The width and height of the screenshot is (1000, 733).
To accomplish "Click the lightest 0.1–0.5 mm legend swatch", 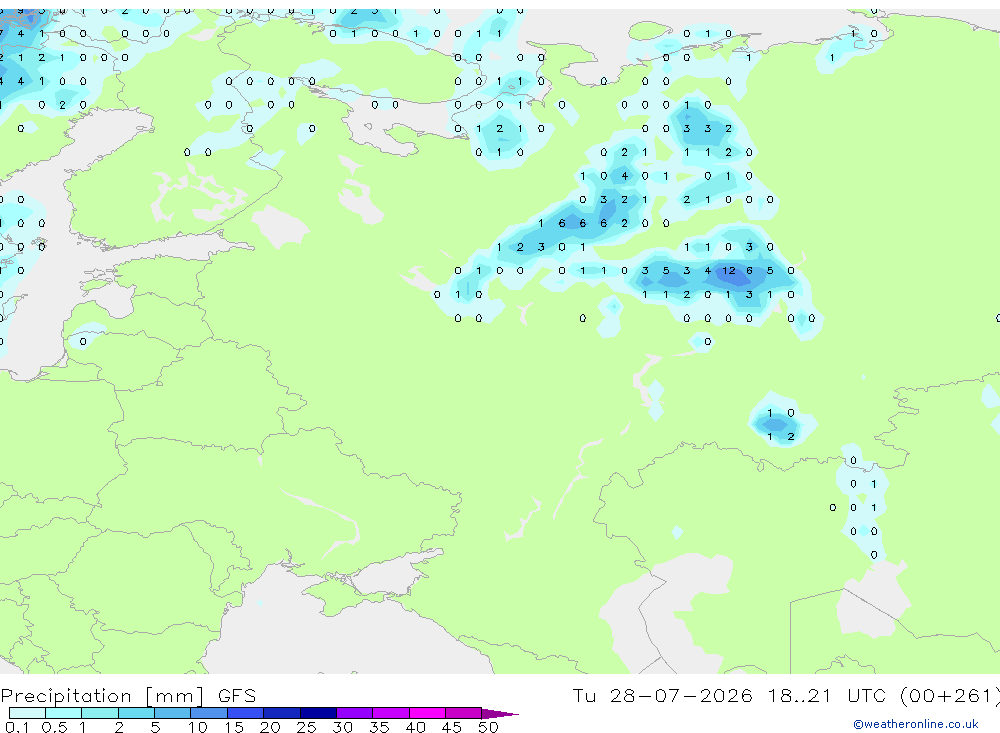I will coord(27,713).
